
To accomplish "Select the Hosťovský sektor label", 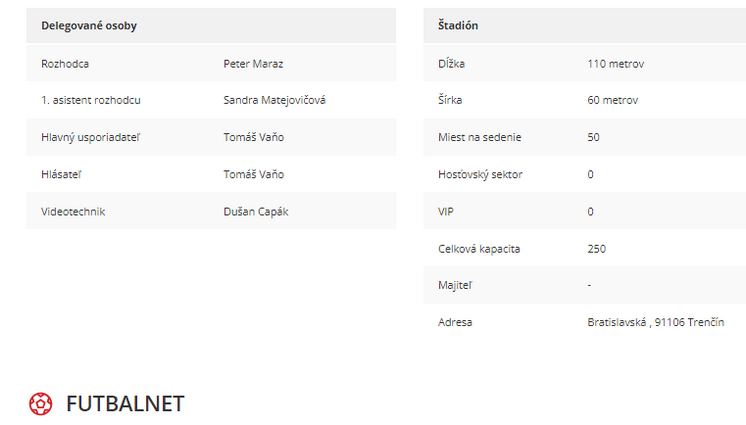I will point(480,174).
